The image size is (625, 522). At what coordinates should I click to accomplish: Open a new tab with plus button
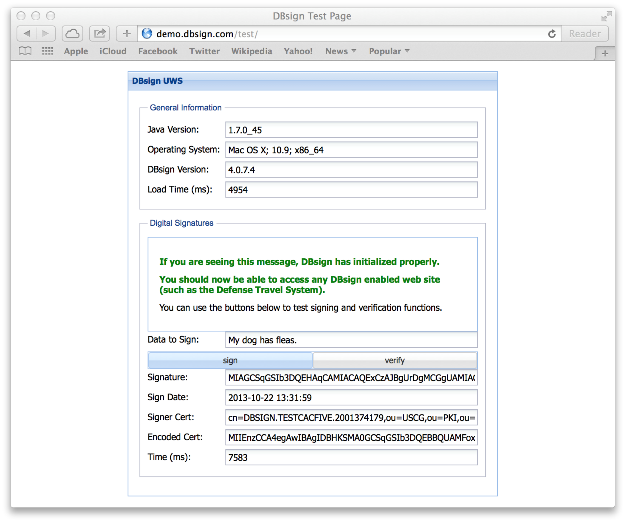[604, 52]
